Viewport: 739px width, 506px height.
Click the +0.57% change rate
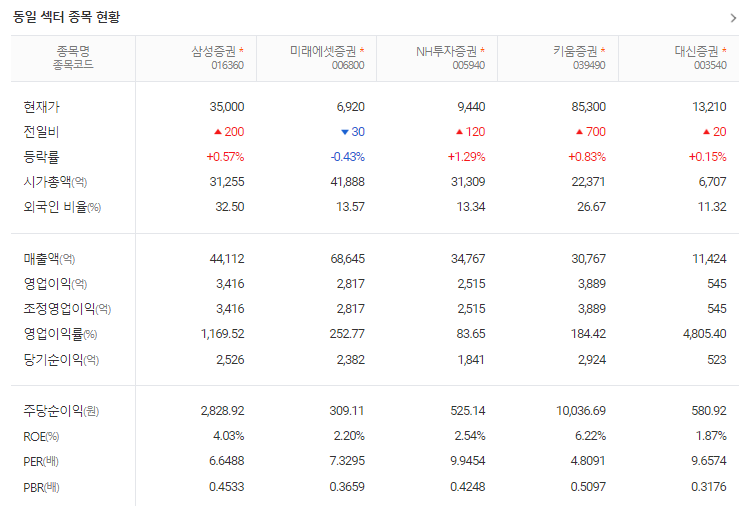[225, 157]
